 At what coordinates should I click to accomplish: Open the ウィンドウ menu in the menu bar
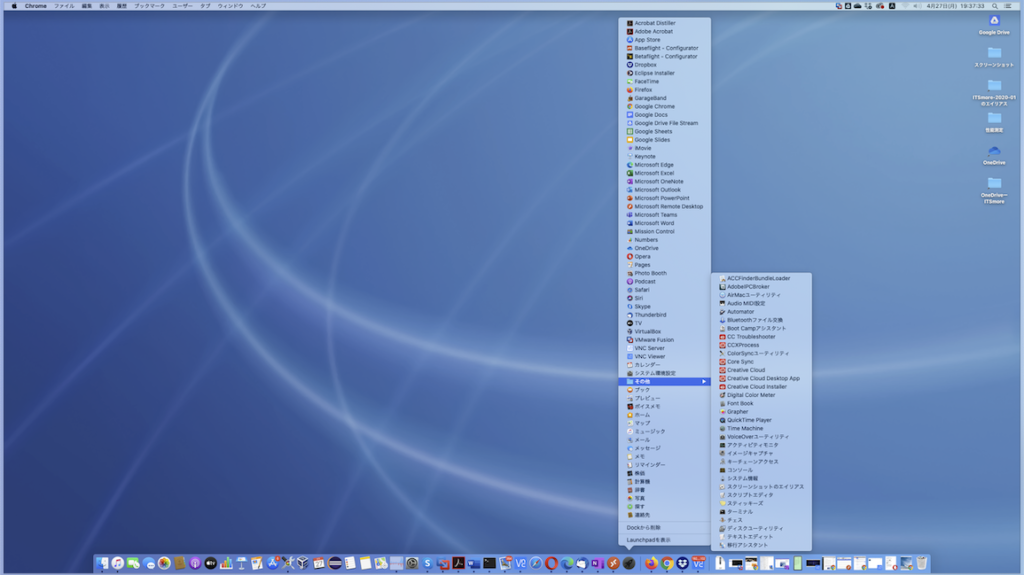point(230,5)
